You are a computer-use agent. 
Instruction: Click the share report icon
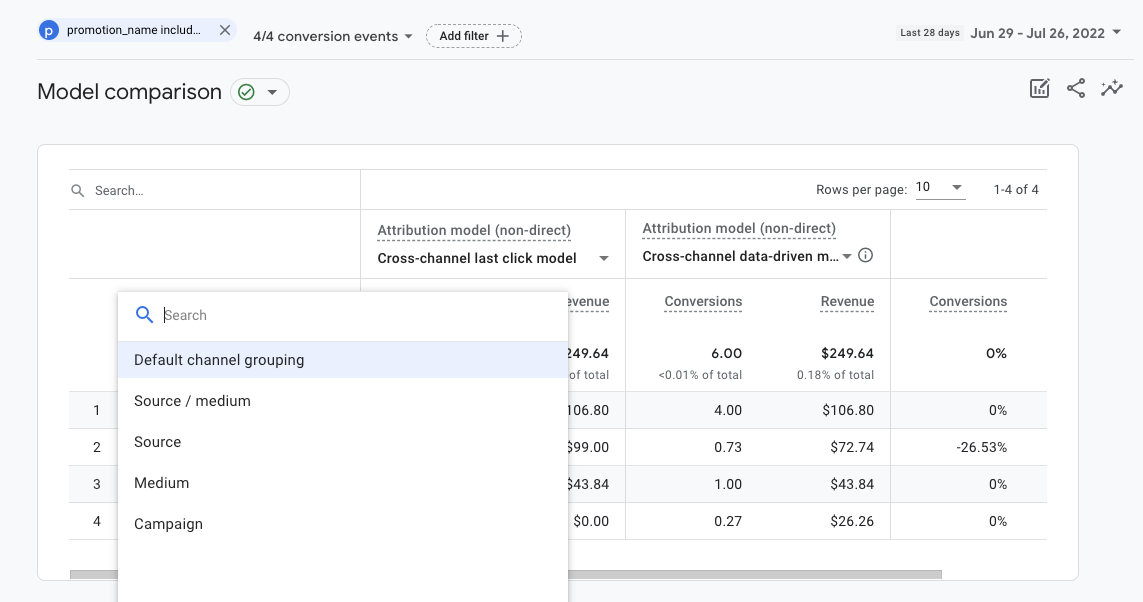[1076, 89]
